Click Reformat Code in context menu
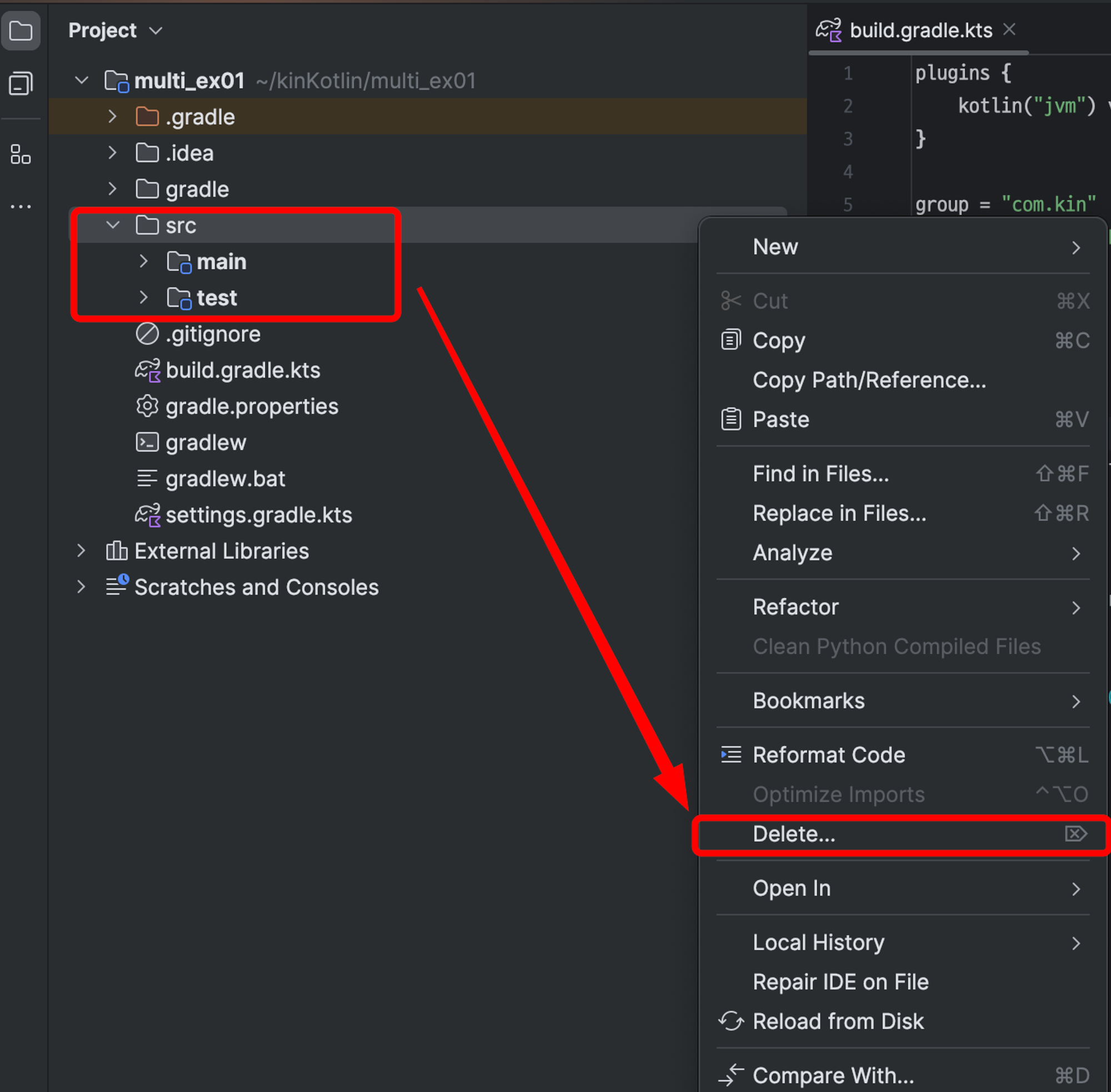The width and height of the screenshot is (1111, 1092). (829, 755)
